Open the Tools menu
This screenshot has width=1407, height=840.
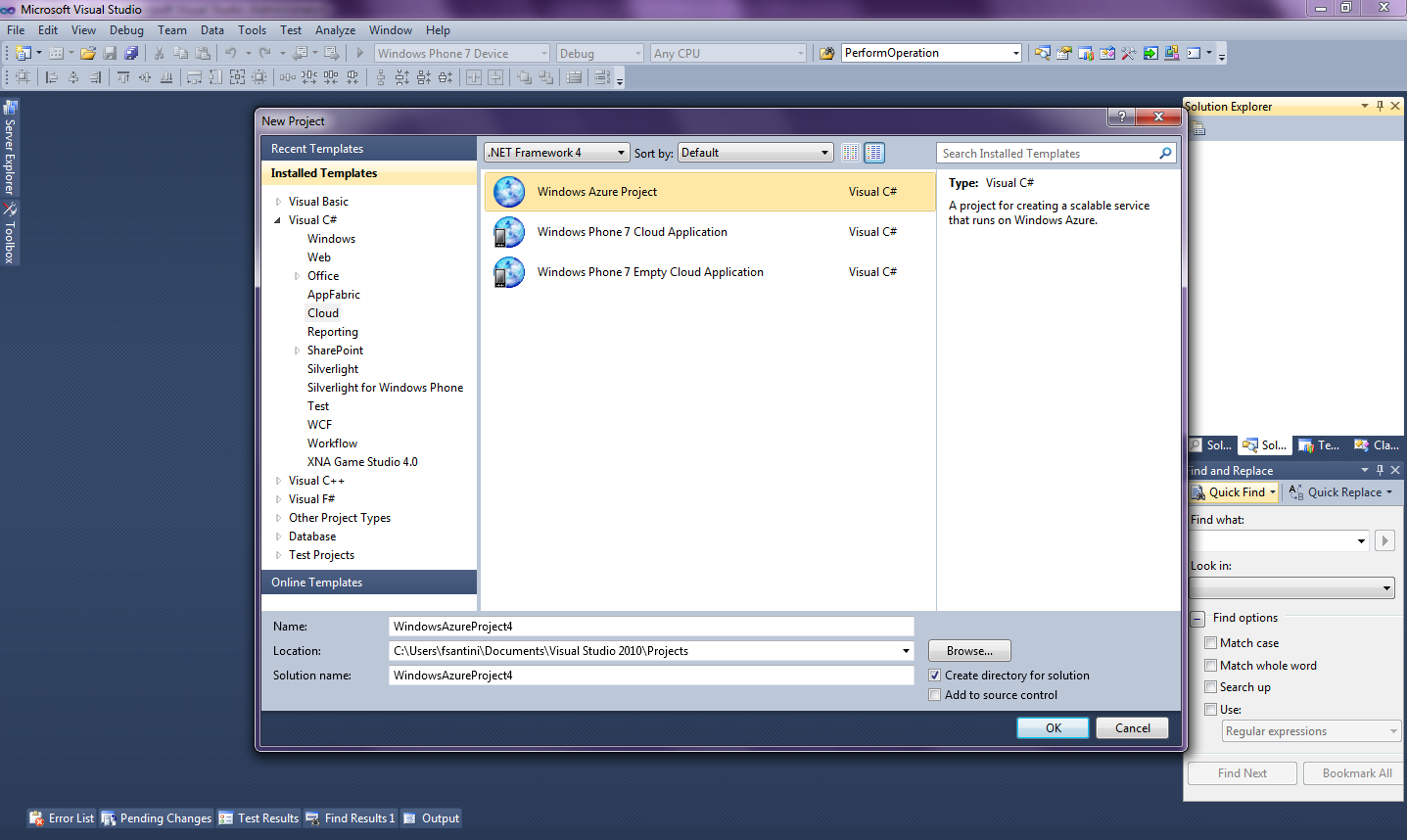click(252, 30)
